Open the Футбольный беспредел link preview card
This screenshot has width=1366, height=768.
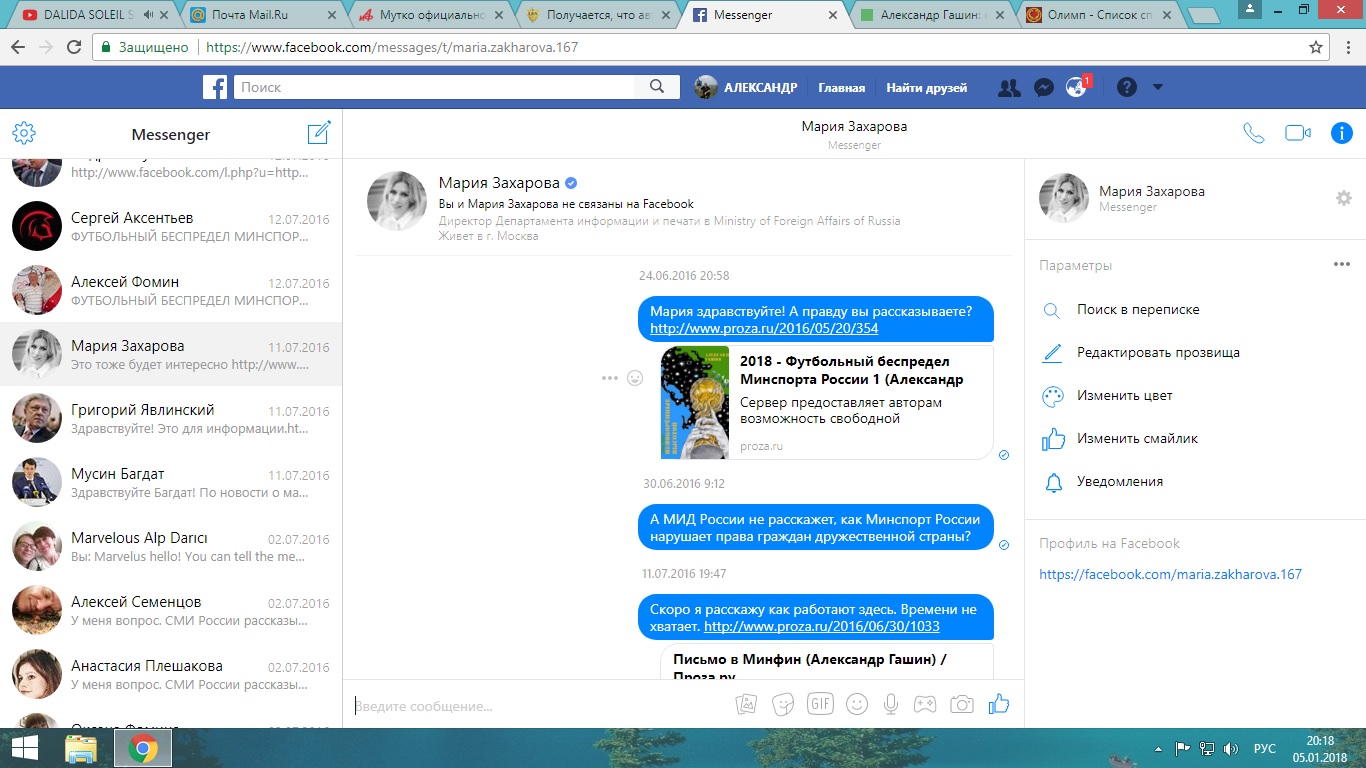point(826,402)
